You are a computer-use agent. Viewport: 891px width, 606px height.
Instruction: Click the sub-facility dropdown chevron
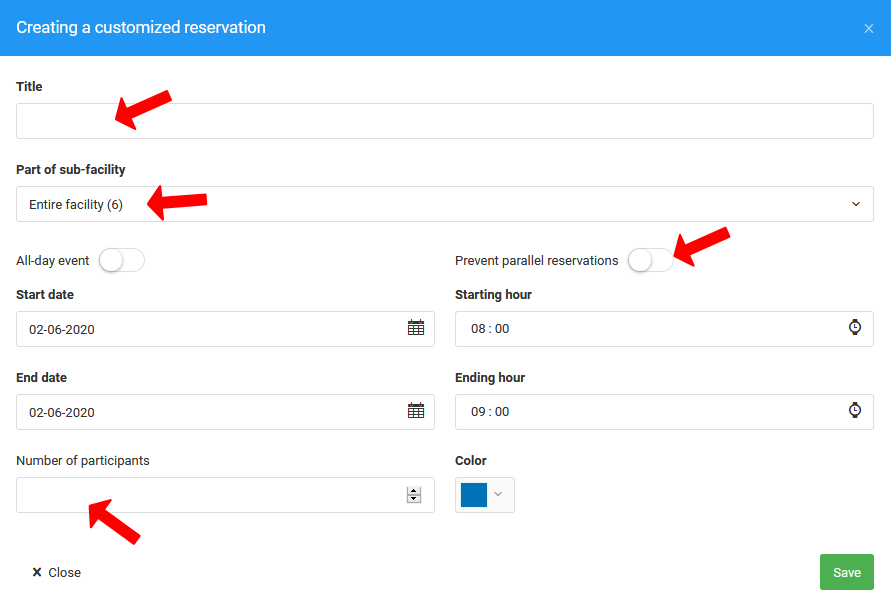click(x=856, y=203)
